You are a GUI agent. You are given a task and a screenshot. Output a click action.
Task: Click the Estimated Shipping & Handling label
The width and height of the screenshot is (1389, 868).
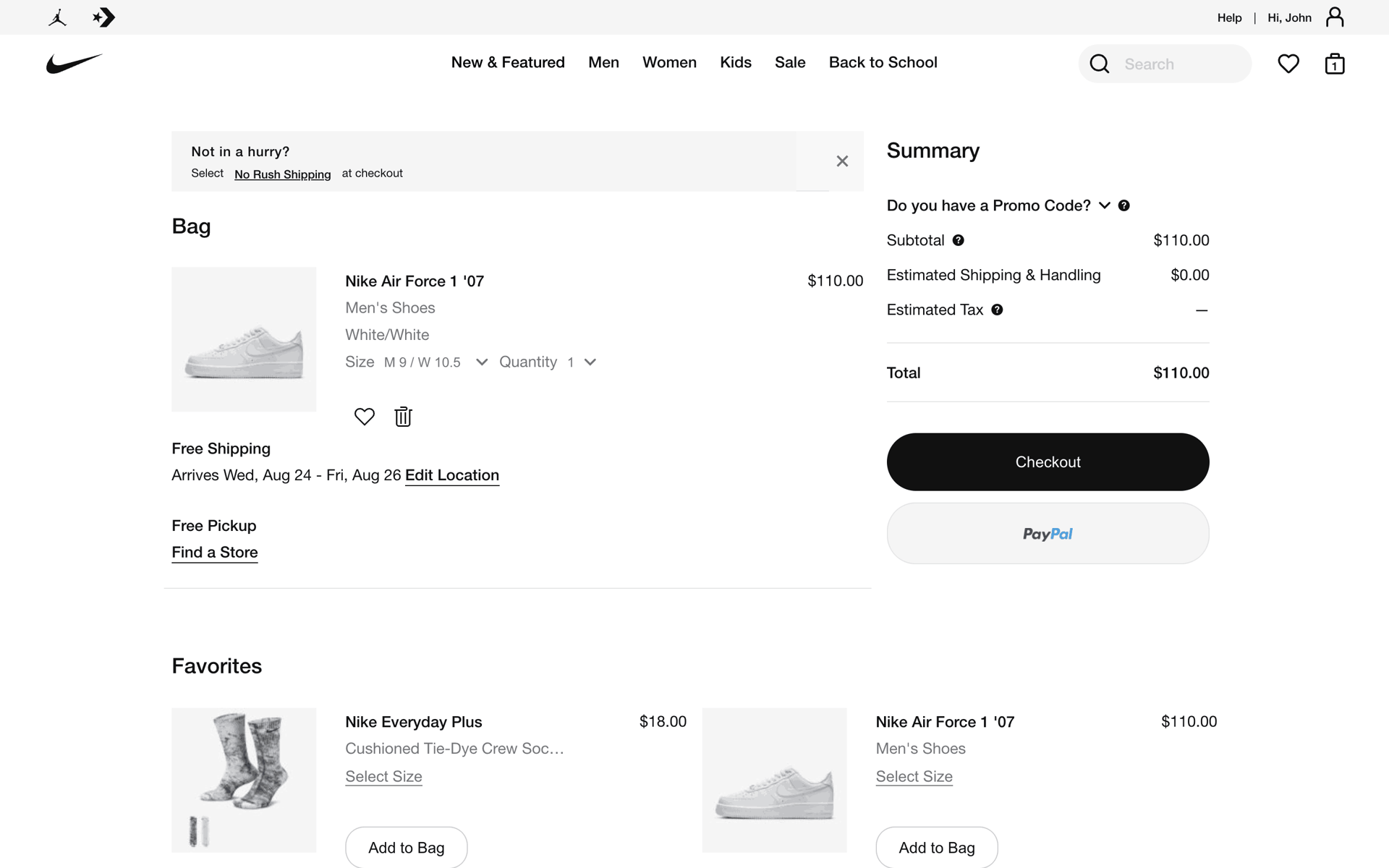(993, 275)
